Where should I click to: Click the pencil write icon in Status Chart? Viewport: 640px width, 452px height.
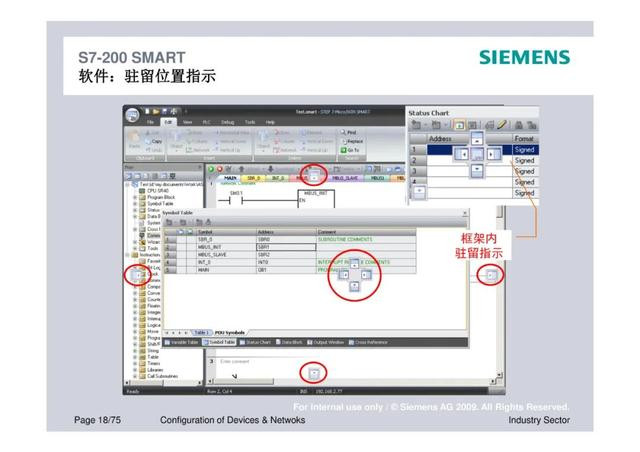pos(502,125)
